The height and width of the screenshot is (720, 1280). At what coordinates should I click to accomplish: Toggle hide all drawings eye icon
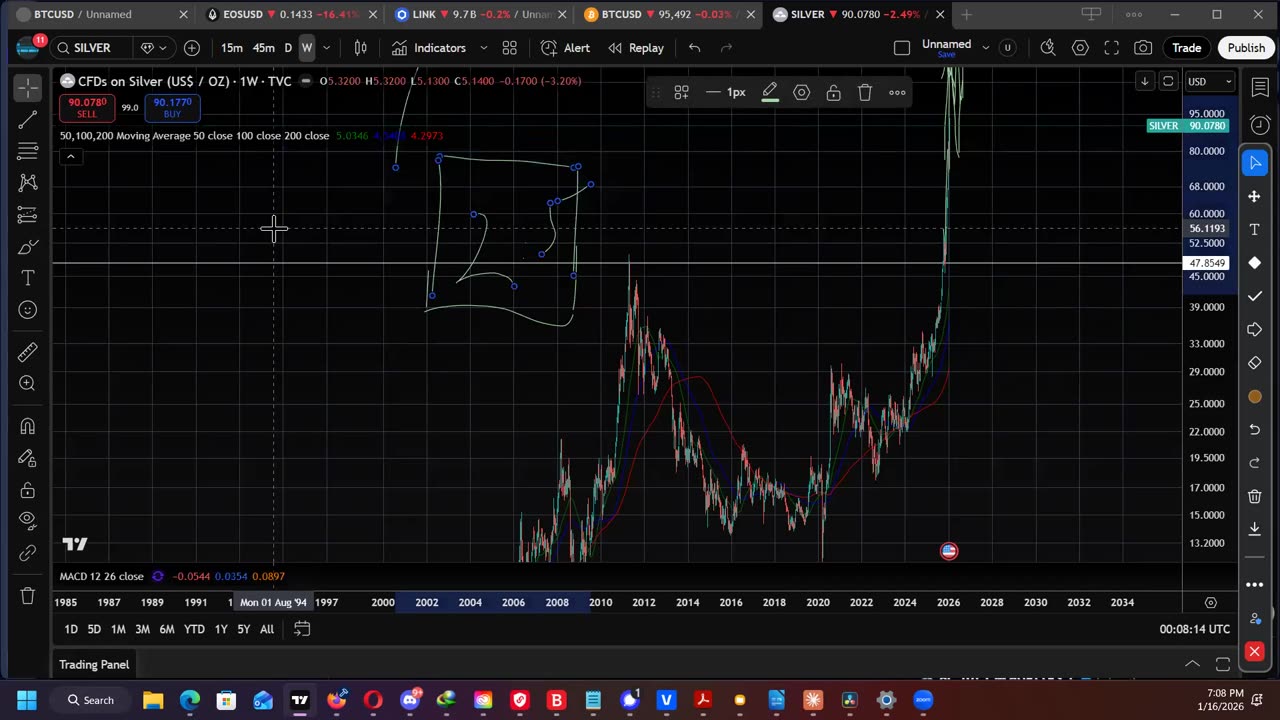(x=28, y=520)
